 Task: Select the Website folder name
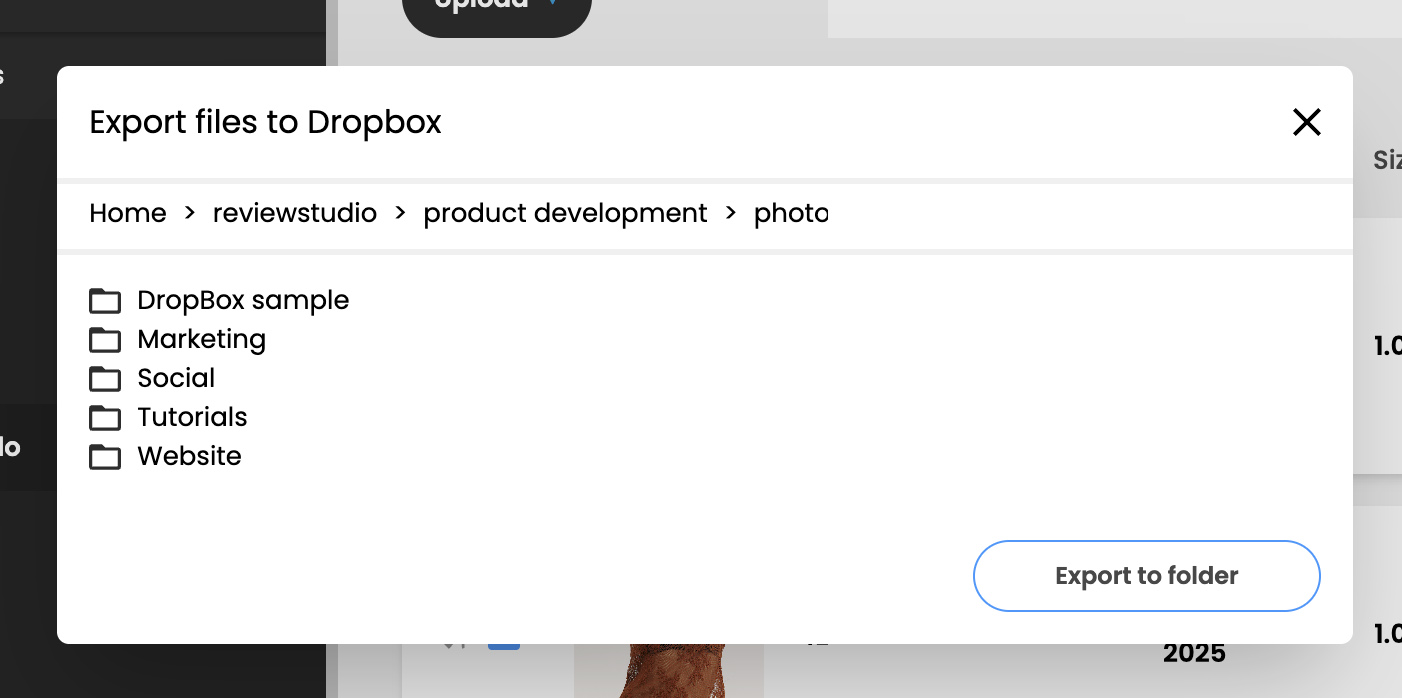pyautogui.click(x=189, y=457)
